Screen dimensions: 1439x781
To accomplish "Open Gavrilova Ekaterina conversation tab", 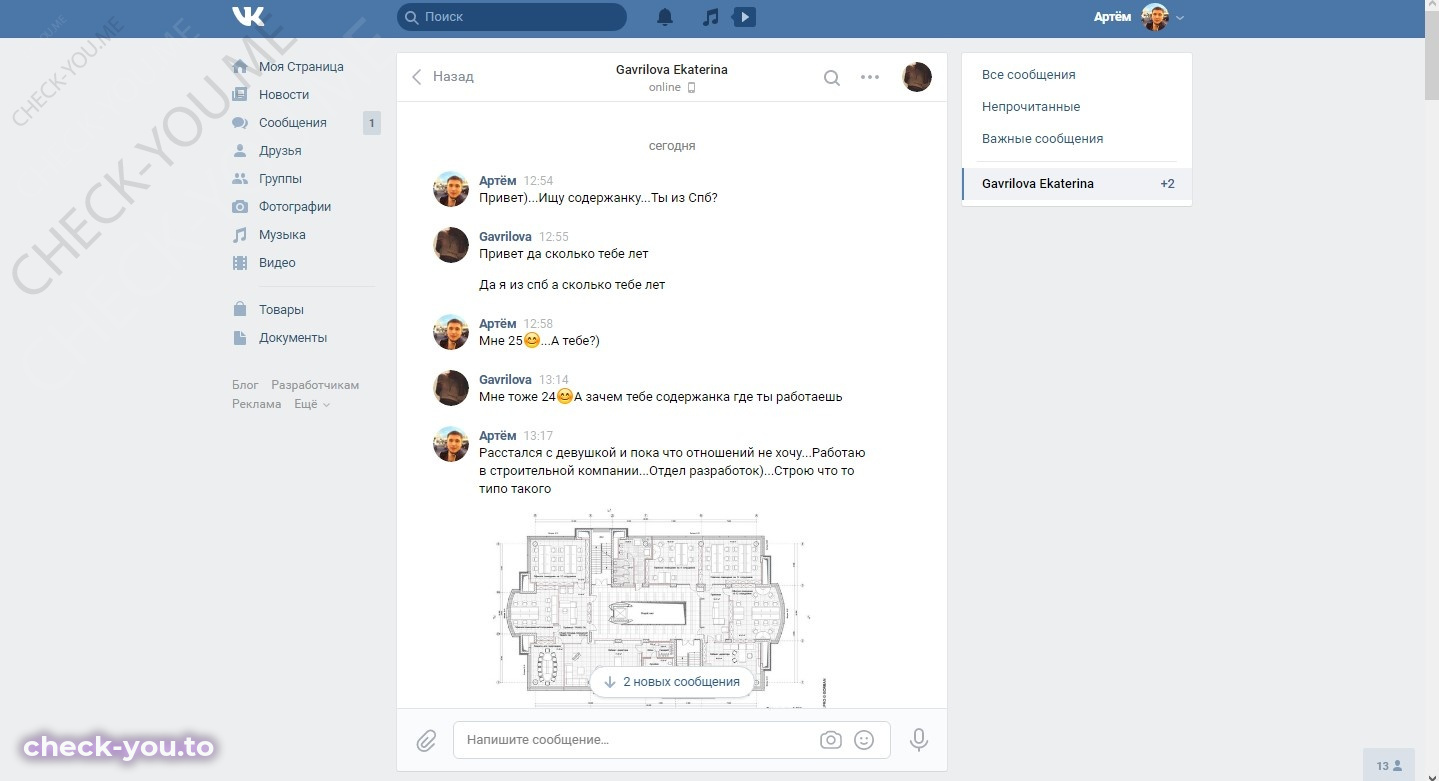I will [1077, 184].
